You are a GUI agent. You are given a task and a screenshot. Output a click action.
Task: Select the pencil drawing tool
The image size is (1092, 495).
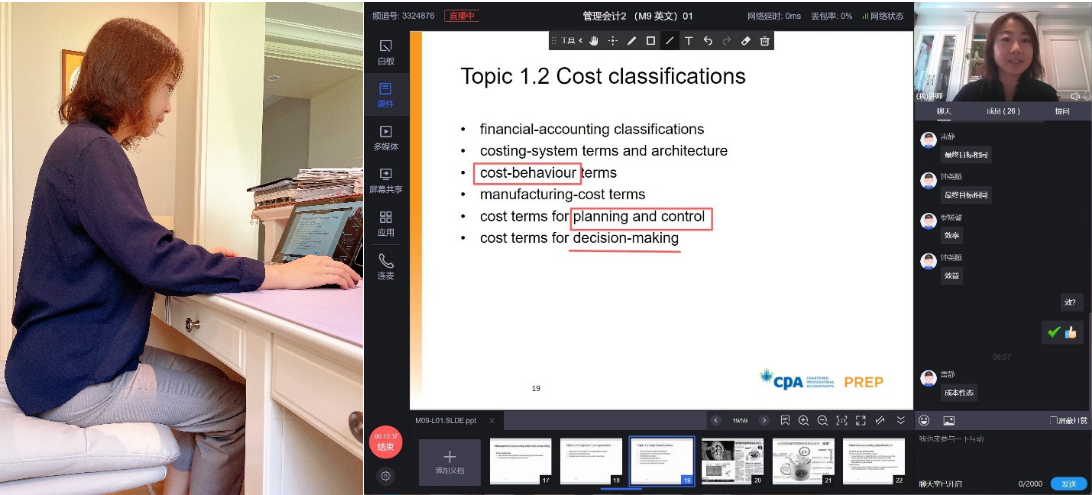point(631,41)
